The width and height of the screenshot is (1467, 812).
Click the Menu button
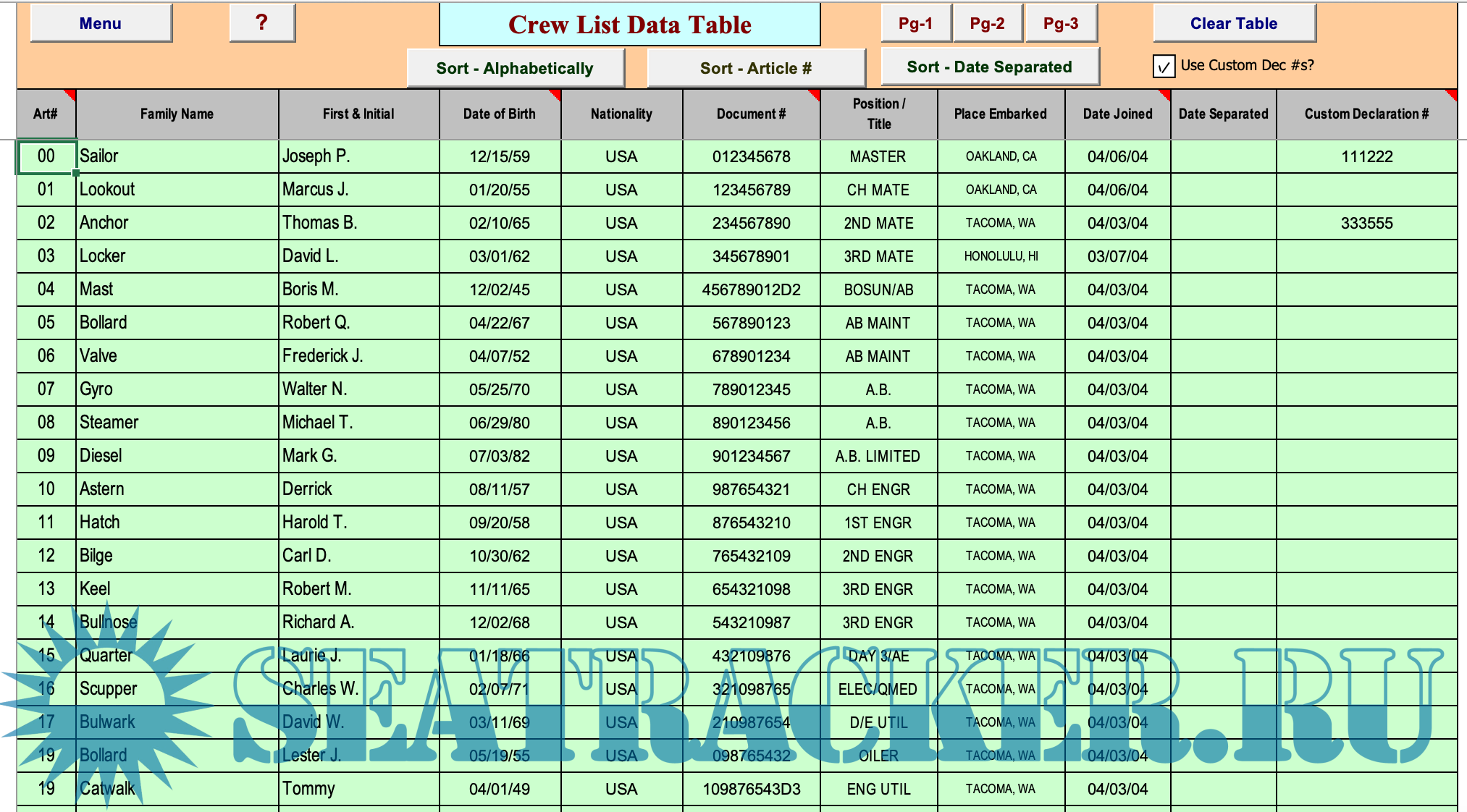[x=101, y=23]
